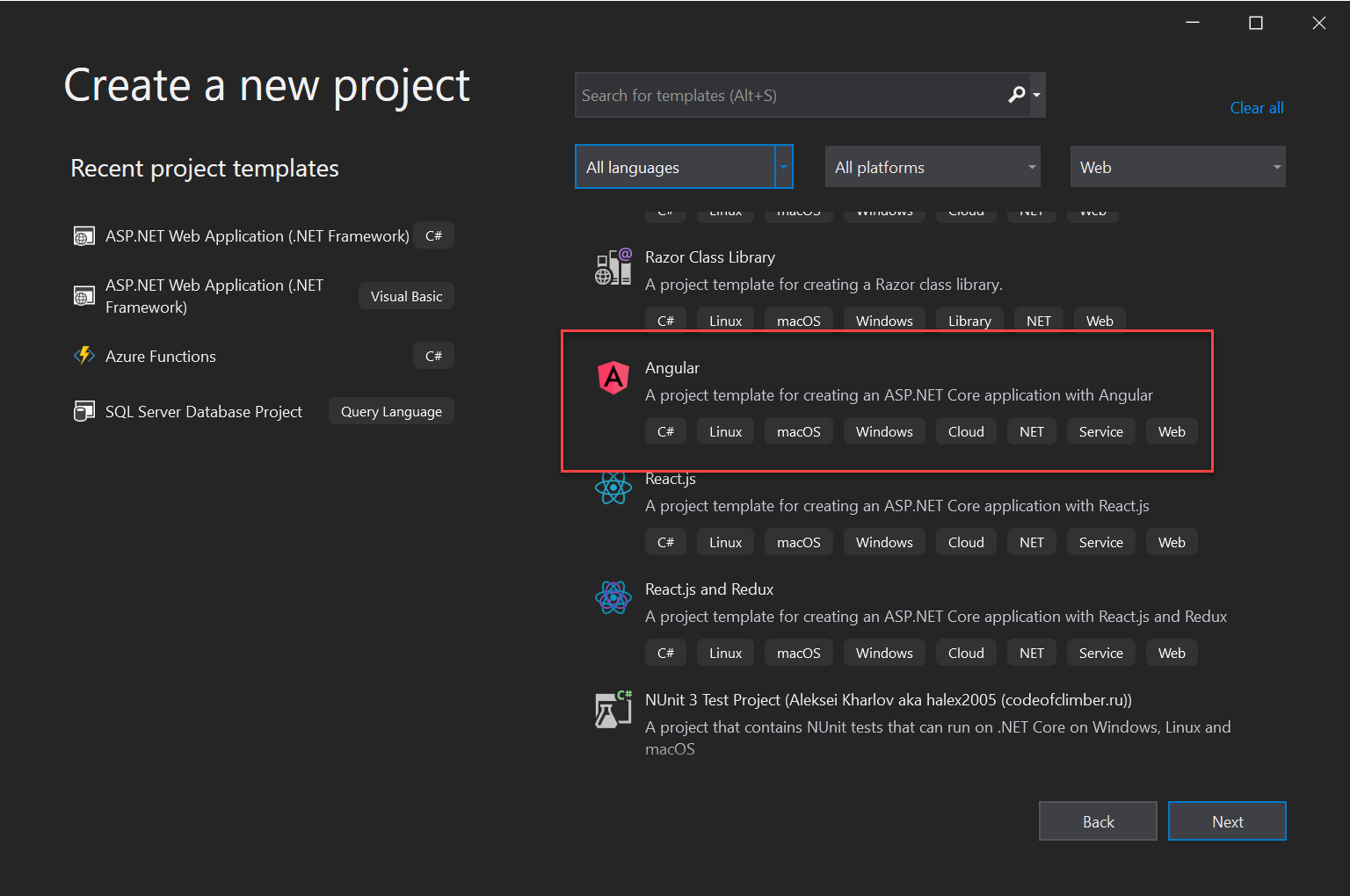The image size is (1350, 896).
Task: Open the Web project type dropdown
Action: click(1178, 167)
